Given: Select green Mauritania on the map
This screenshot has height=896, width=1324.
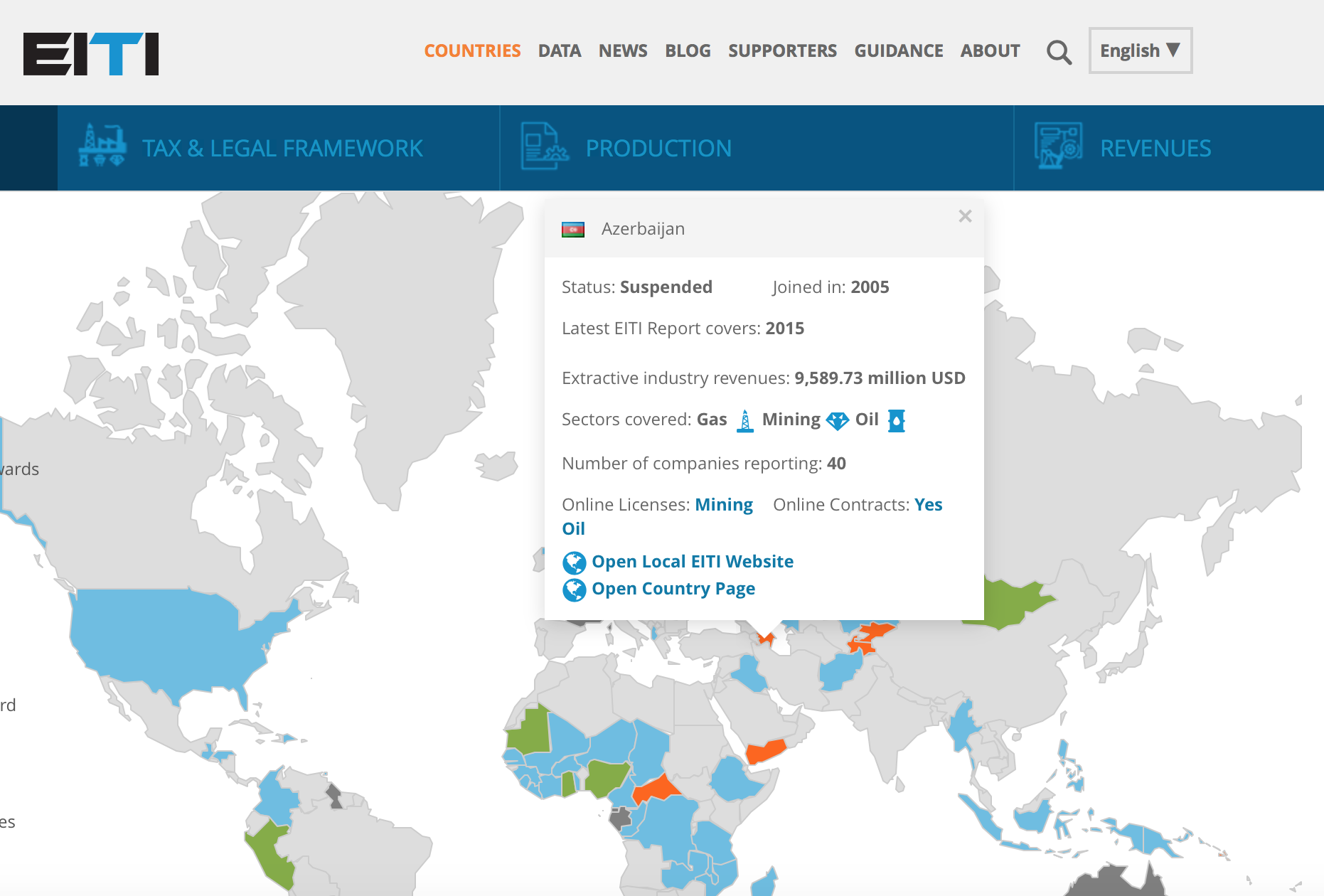Looking at the screenshot, I should coord(530,732).
